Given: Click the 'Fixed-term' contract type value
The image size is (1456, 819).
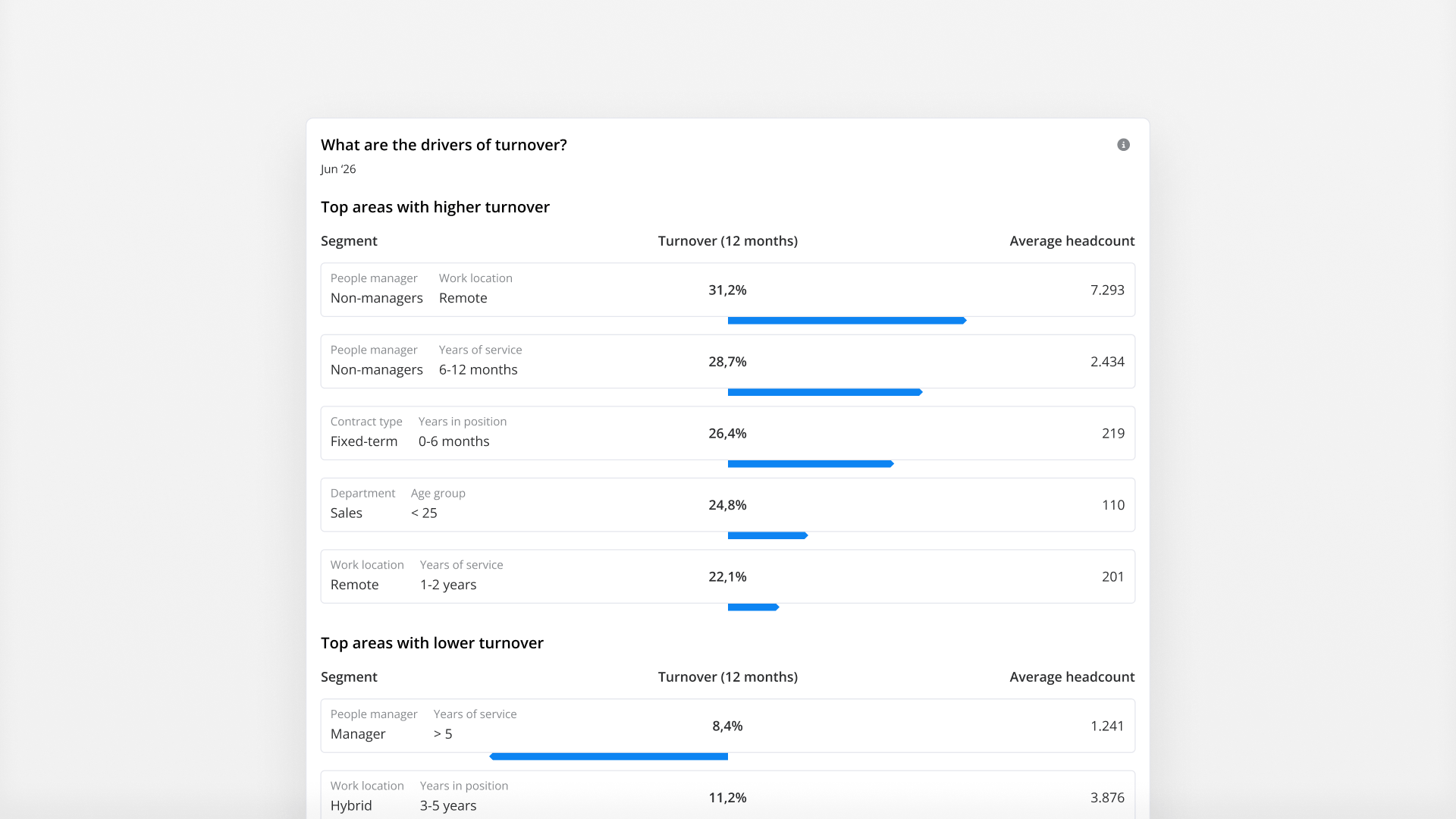Looking at the screenshot, I should click(x=364, y=441).
